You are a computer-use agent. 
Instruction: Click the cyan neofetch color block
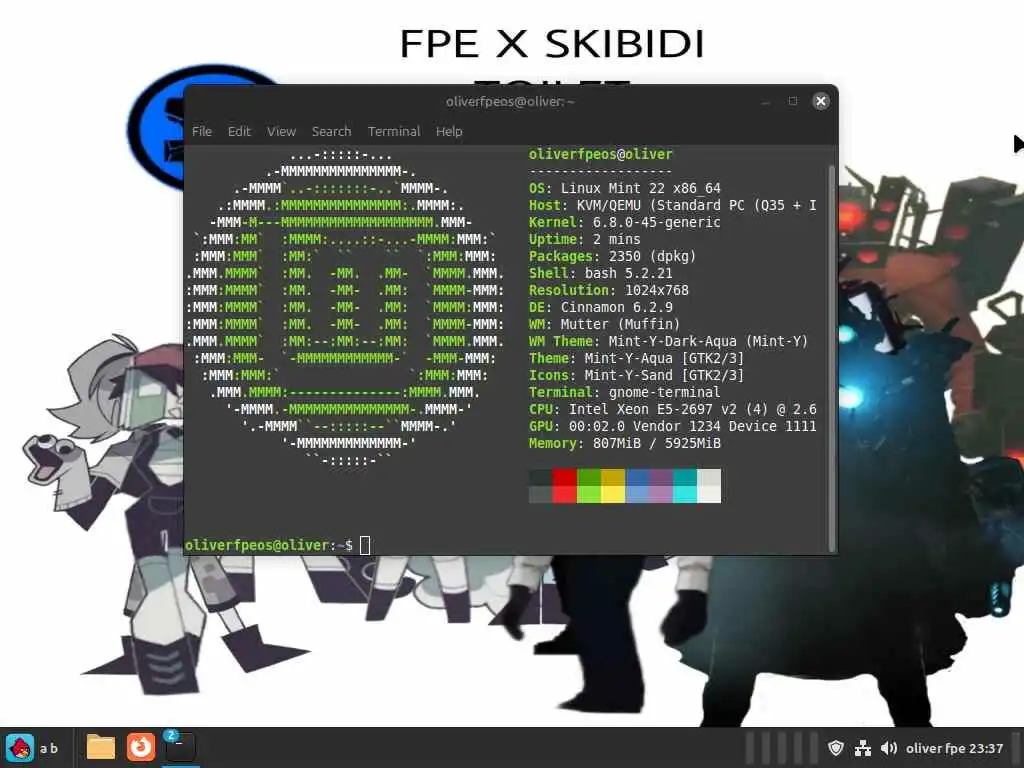point(684,486)
